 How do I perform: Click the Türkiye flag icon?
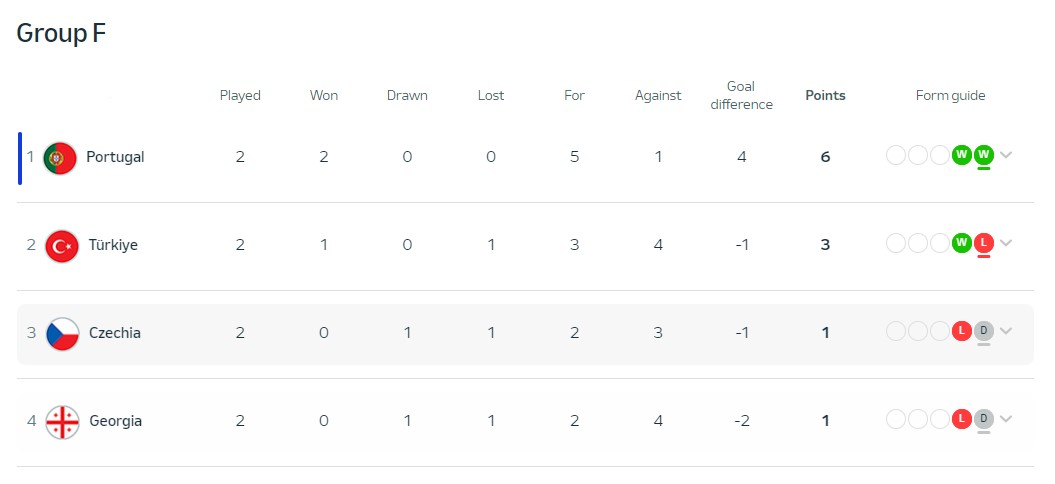coord(62,246)
